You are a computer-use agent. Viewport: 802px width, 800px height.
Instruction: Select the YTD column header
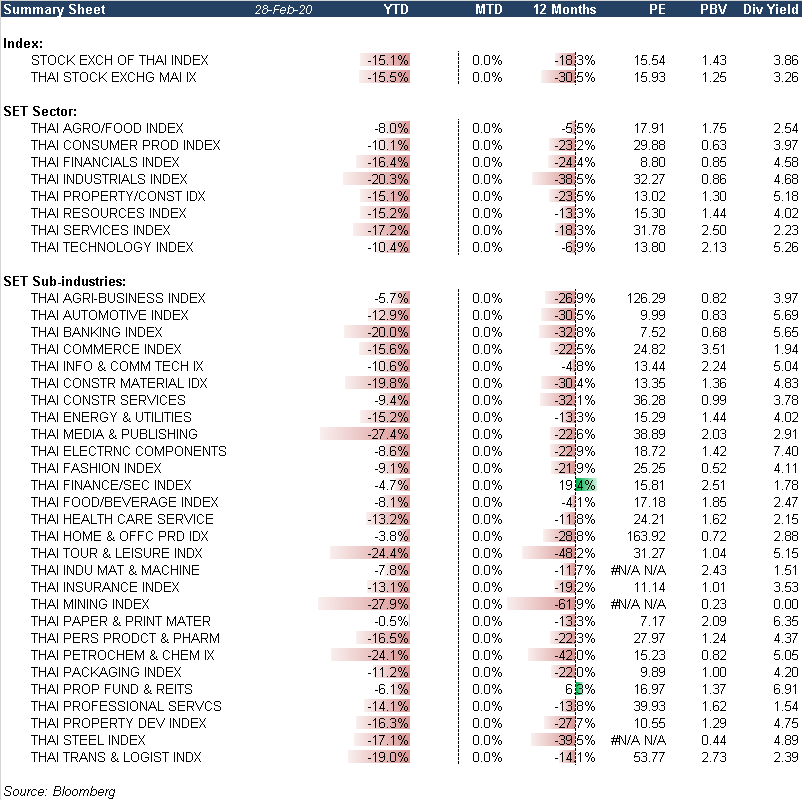396,9
